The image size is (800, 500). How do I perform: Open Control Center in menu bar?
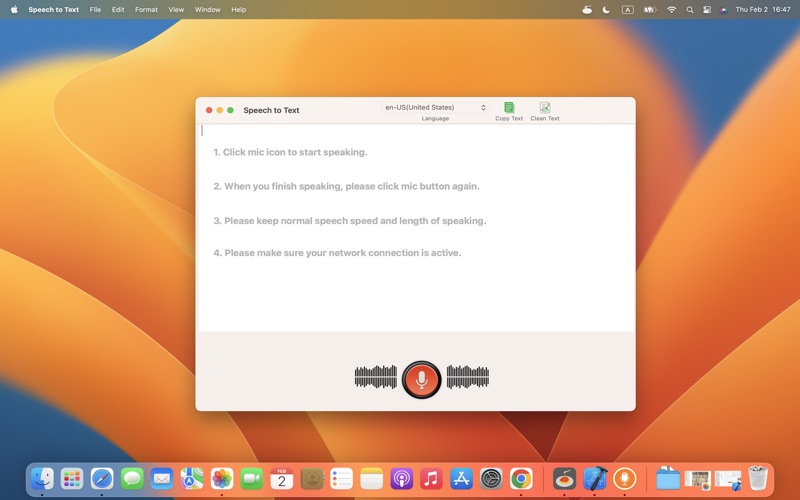tap(707, 10)
